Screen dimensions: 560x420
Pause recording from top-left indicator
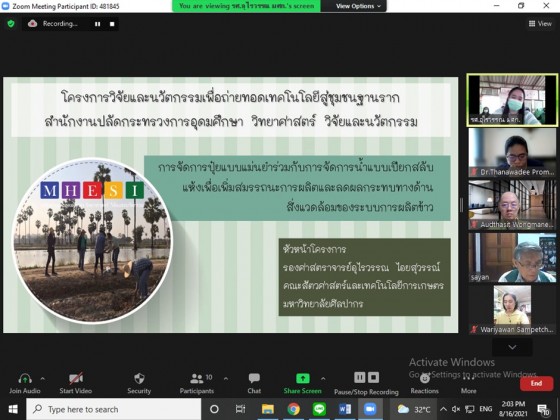(x=98, y=24)
